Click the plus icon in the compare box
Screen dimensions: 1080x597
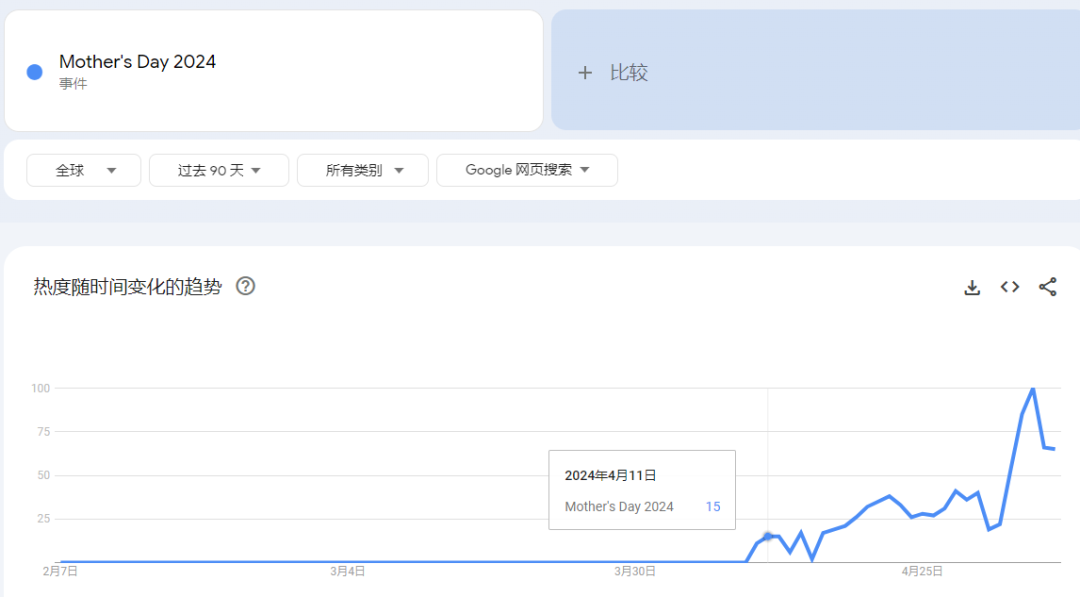585,71
